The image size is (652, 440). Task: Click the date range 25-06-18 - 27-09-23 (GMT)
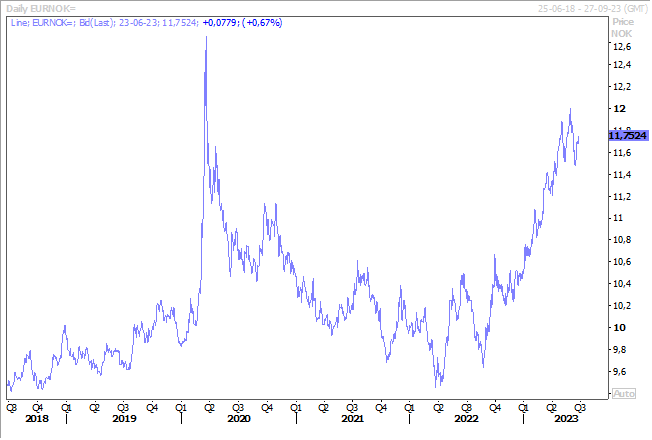(593, 9)
